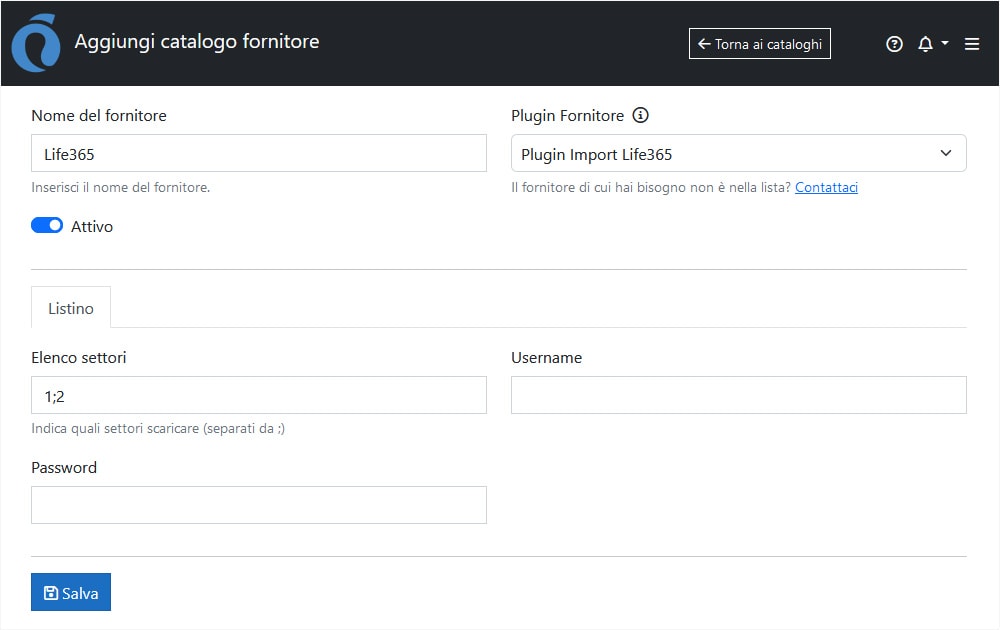Click the Password label above the field
Image resolution: width=1000 pixels, height=630 pixels.
pyautogui.click(x=64, y=468)
